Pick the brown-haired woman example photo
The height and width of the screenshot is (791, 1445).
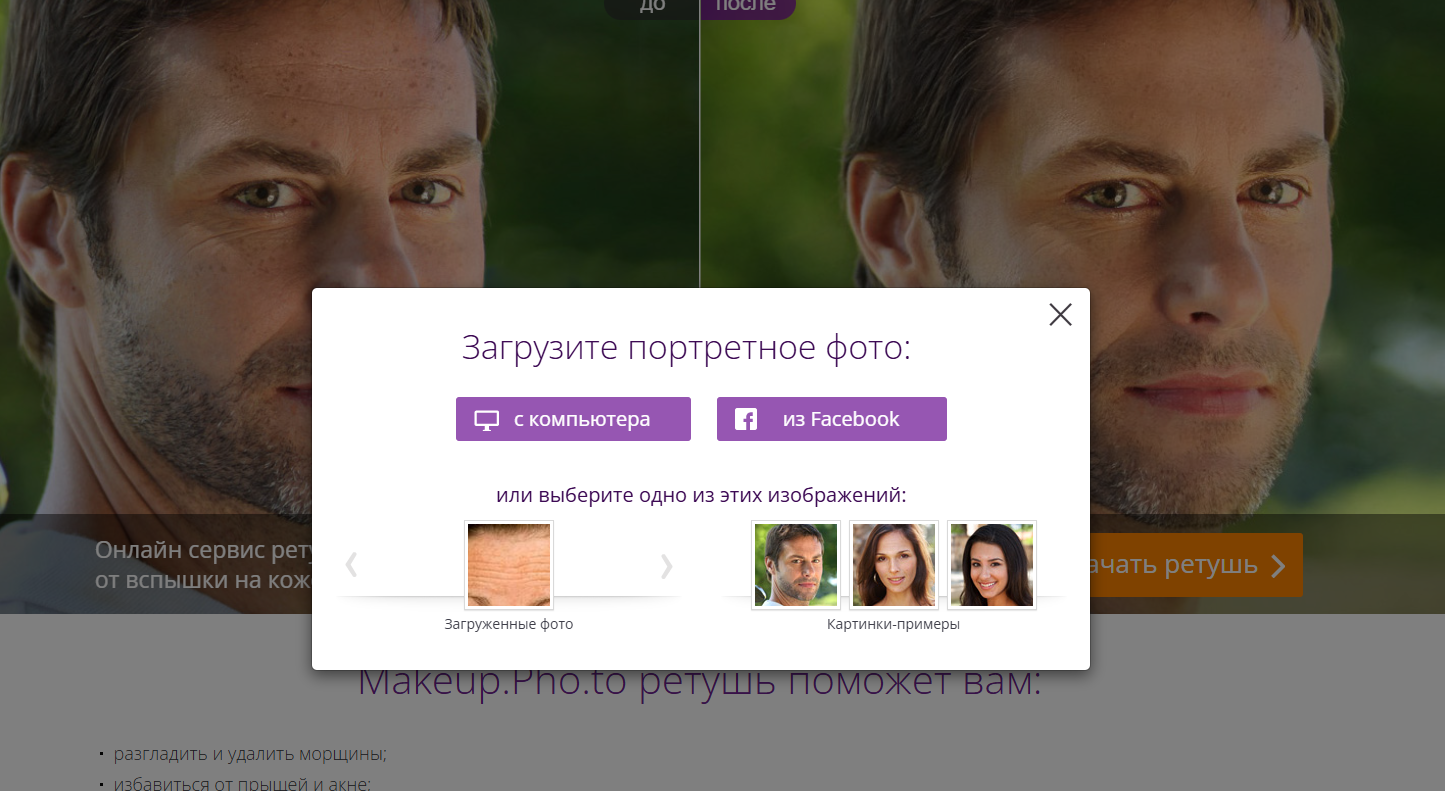pos(894,565)
